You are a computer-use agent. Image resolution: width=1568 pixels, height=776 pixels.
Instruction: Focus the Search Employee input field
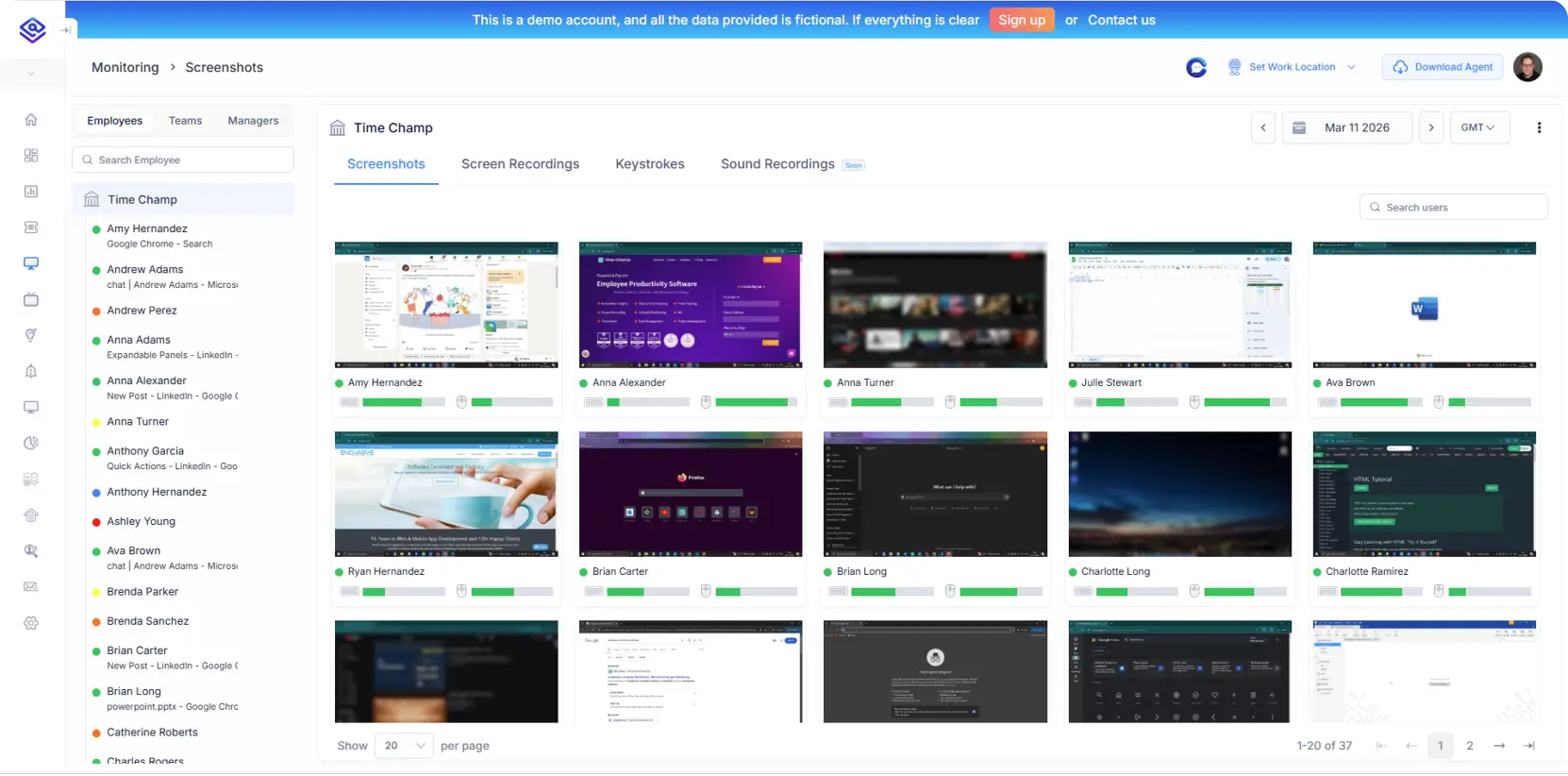click(x=183, y=160)
